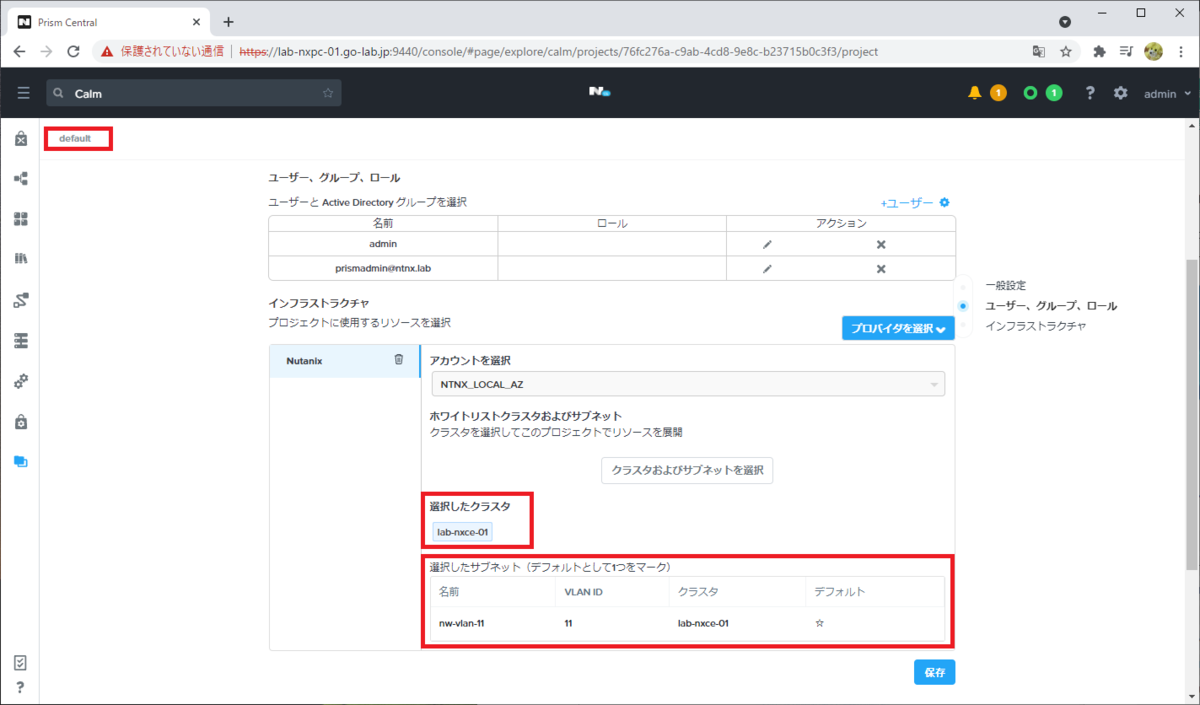Jump to インフラストラクチャ section
This screenshot has width=1200, height=705.
coord(1035,326)
